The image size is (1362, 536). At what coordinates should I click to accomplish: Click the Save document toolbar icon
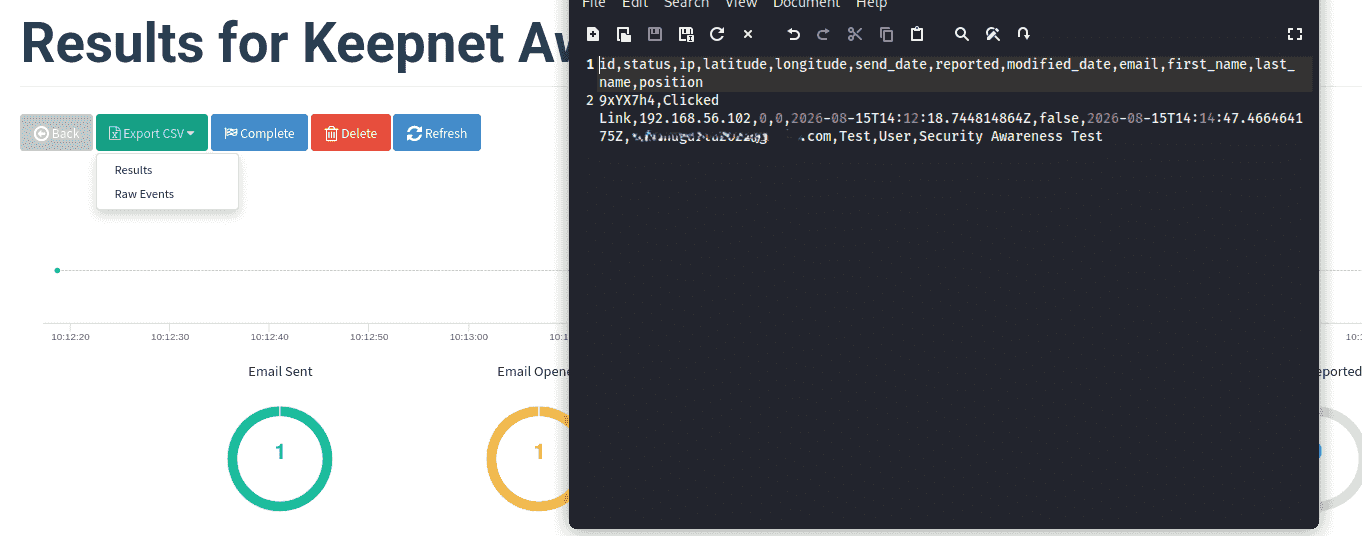tap(655, 34)
